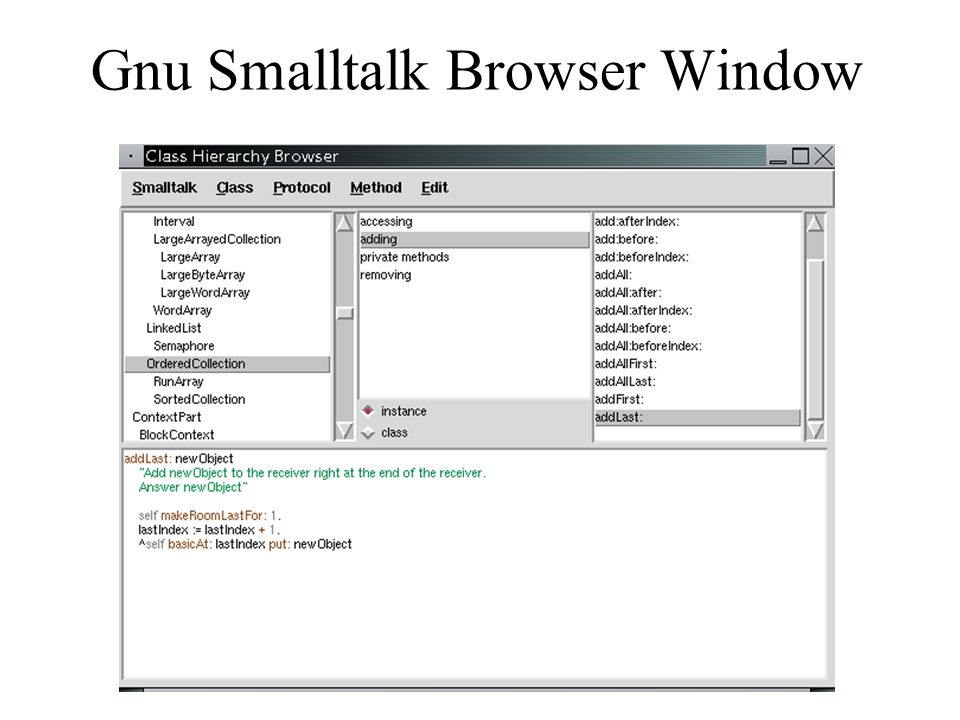This screenshot has height=720, width=960.
Task: Click the class list scrollbar thumb
Action: click(345, 313)
